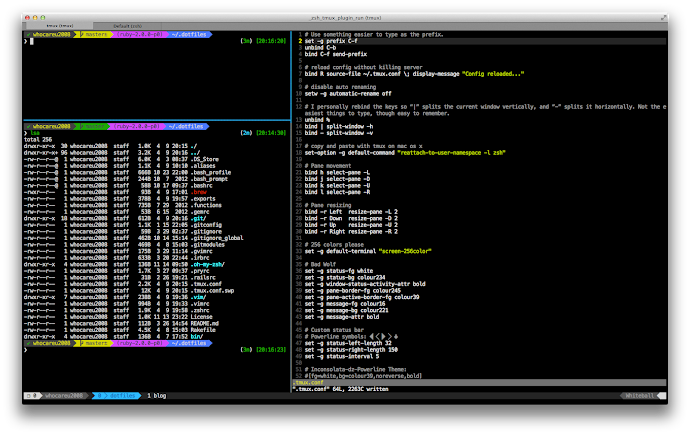Switch to the "Default (zsh)" terminal tab
The height and width of the screenshot is (435, 690).
(x=128, y=26)
